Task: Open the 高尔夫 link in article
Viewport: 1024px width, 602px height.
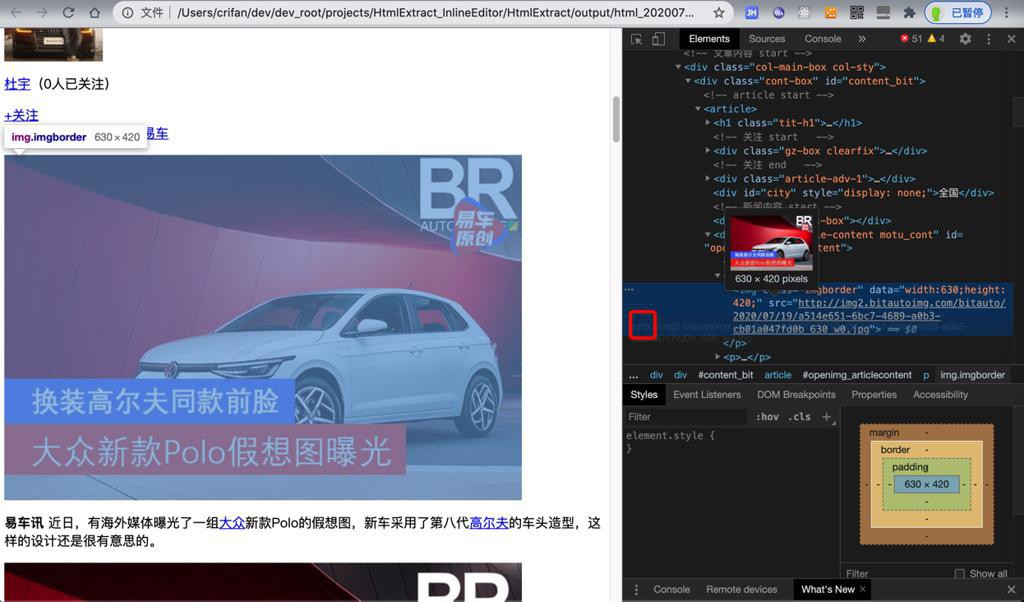Action: tap(489, 523)
